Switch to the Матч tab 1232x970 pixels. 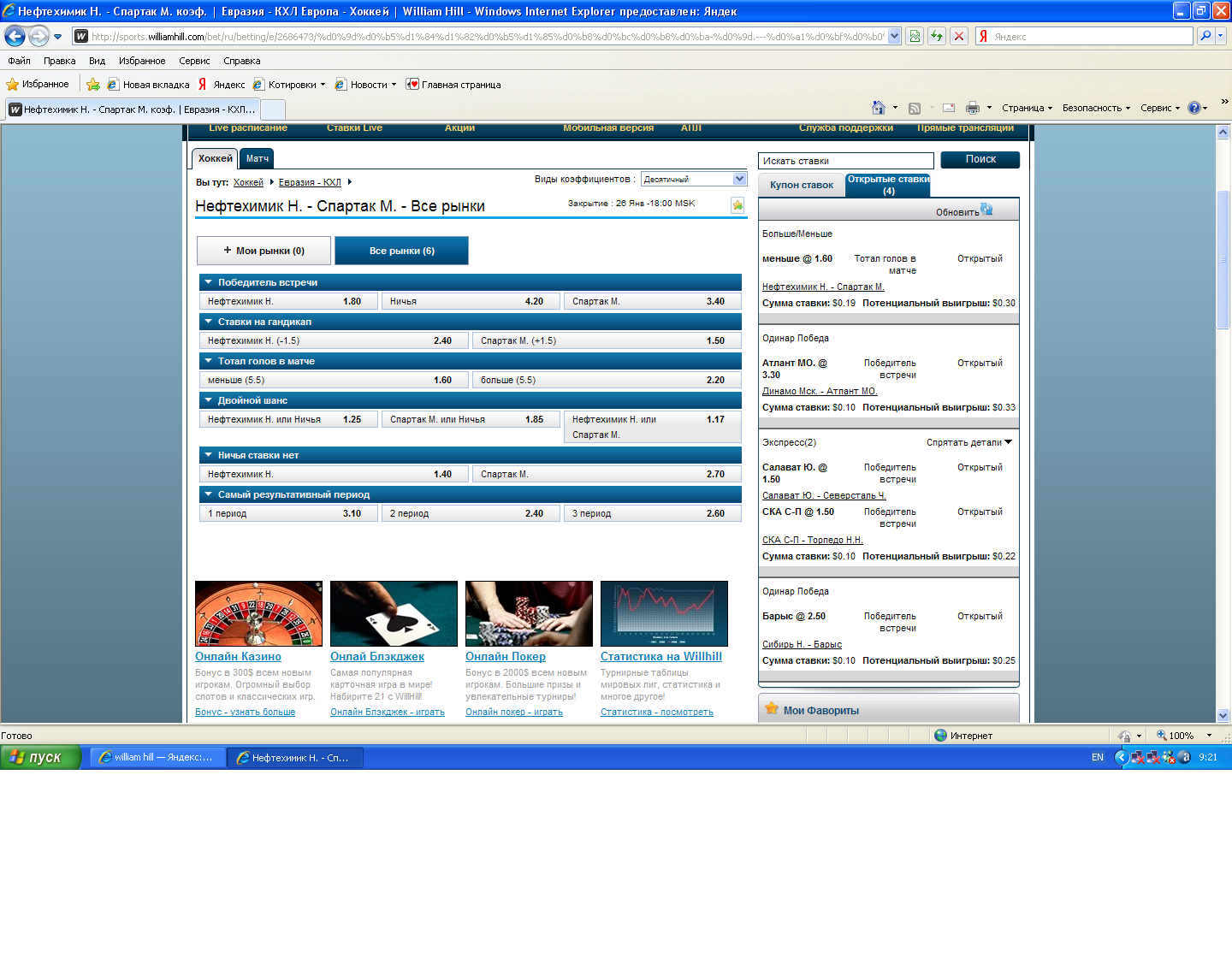(258, 158)
